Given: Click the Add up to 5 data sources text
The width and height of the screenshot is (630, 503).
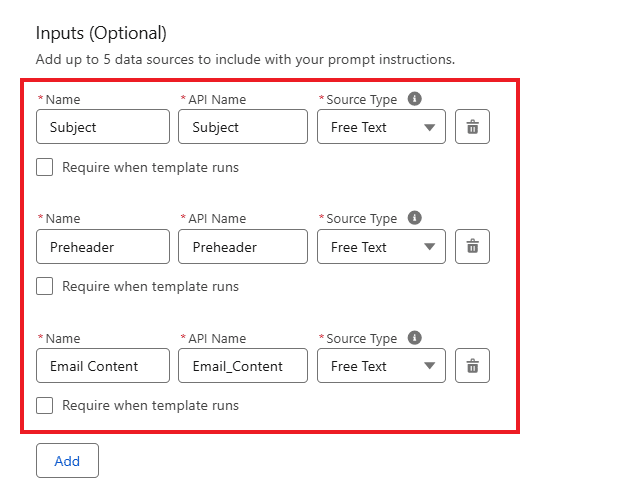Looking at the screenshot, I should click(x=245, y=59).
